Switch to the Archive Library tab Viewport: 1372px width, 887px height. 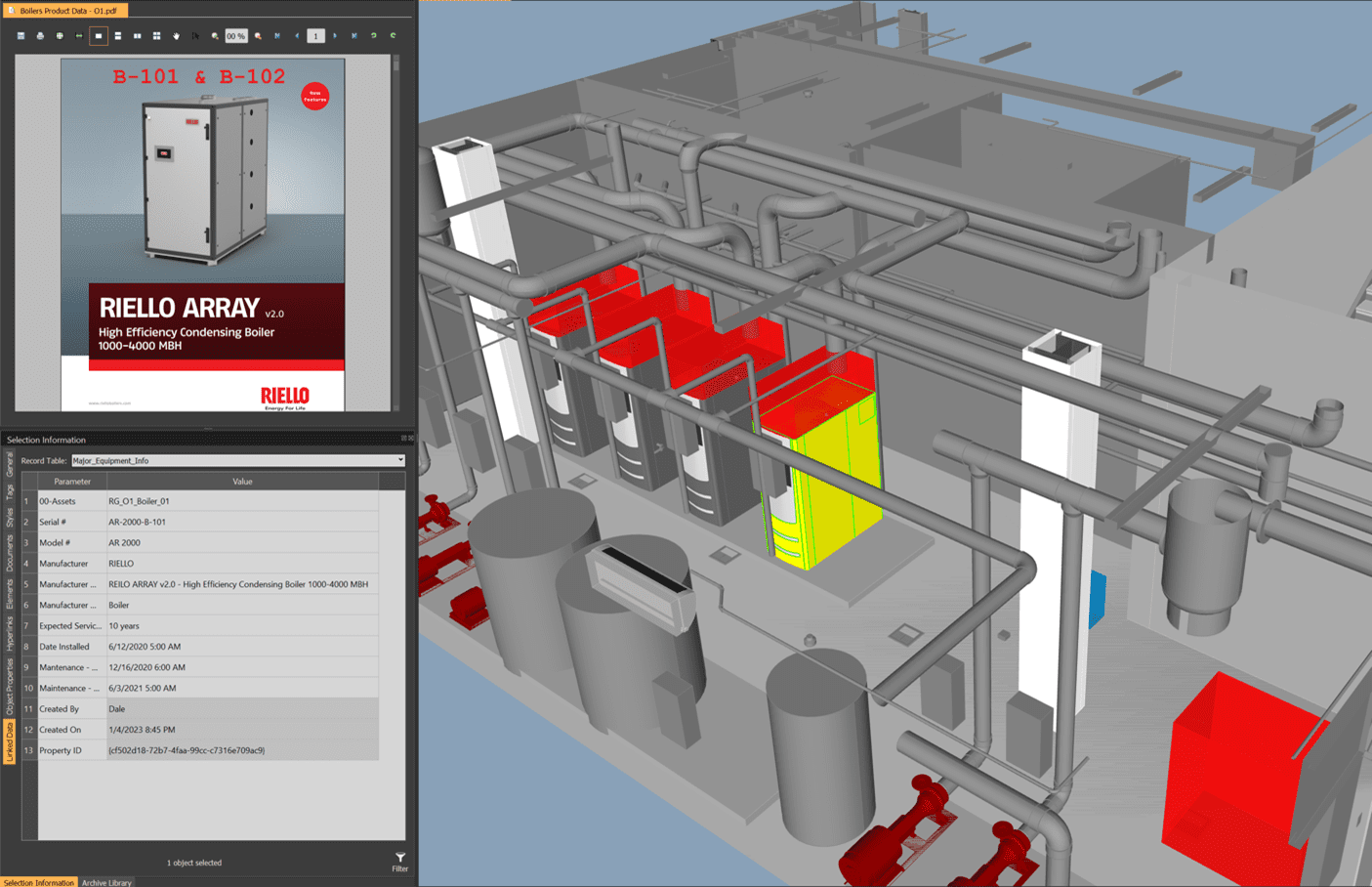(106, 882)
